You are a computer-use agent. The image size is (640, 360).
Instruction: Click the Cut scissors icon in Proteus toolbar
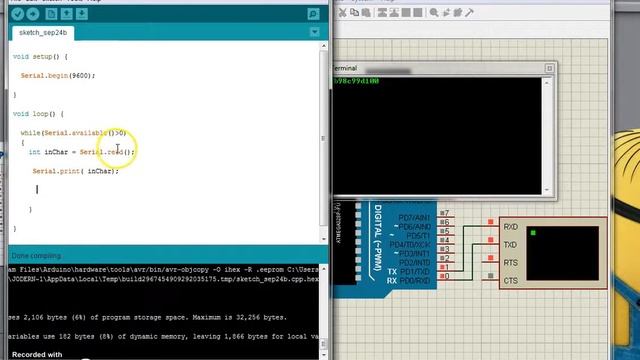(x=342, y=13)
